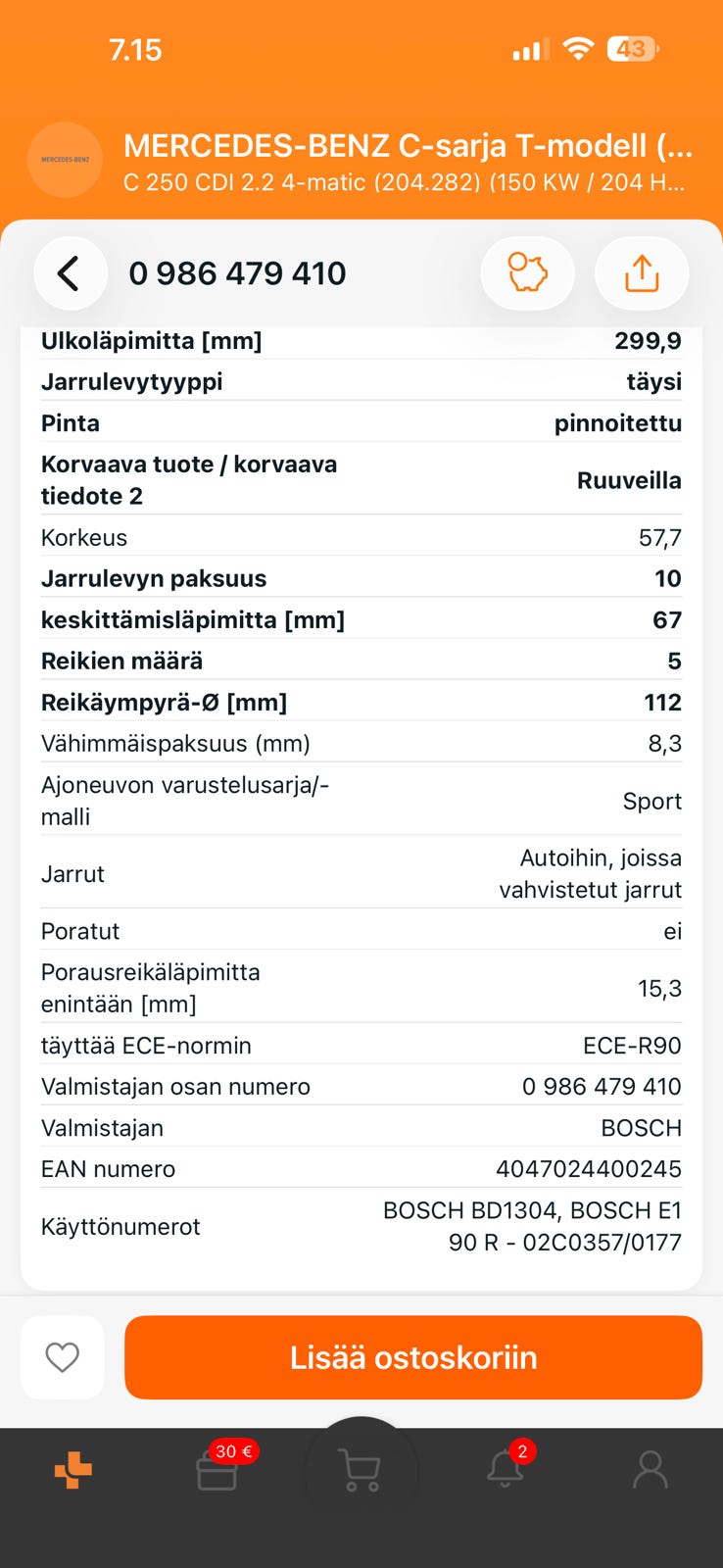The image size is (723, 1568).
Task: Tap the Mercedes-Benz logo thumbnail
Action: tap(65, 160)
